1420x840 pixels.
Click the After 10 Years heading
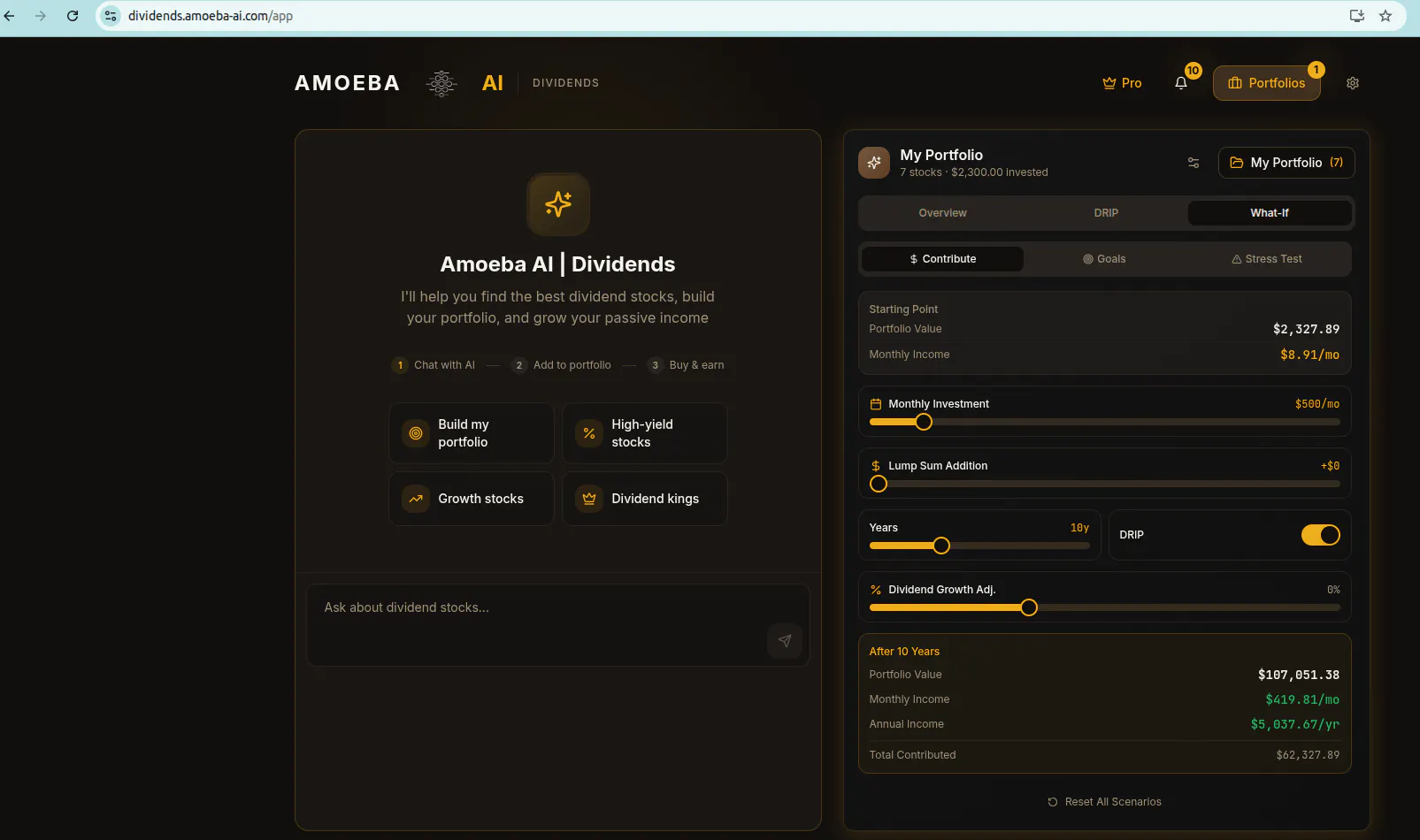point(904,652)
